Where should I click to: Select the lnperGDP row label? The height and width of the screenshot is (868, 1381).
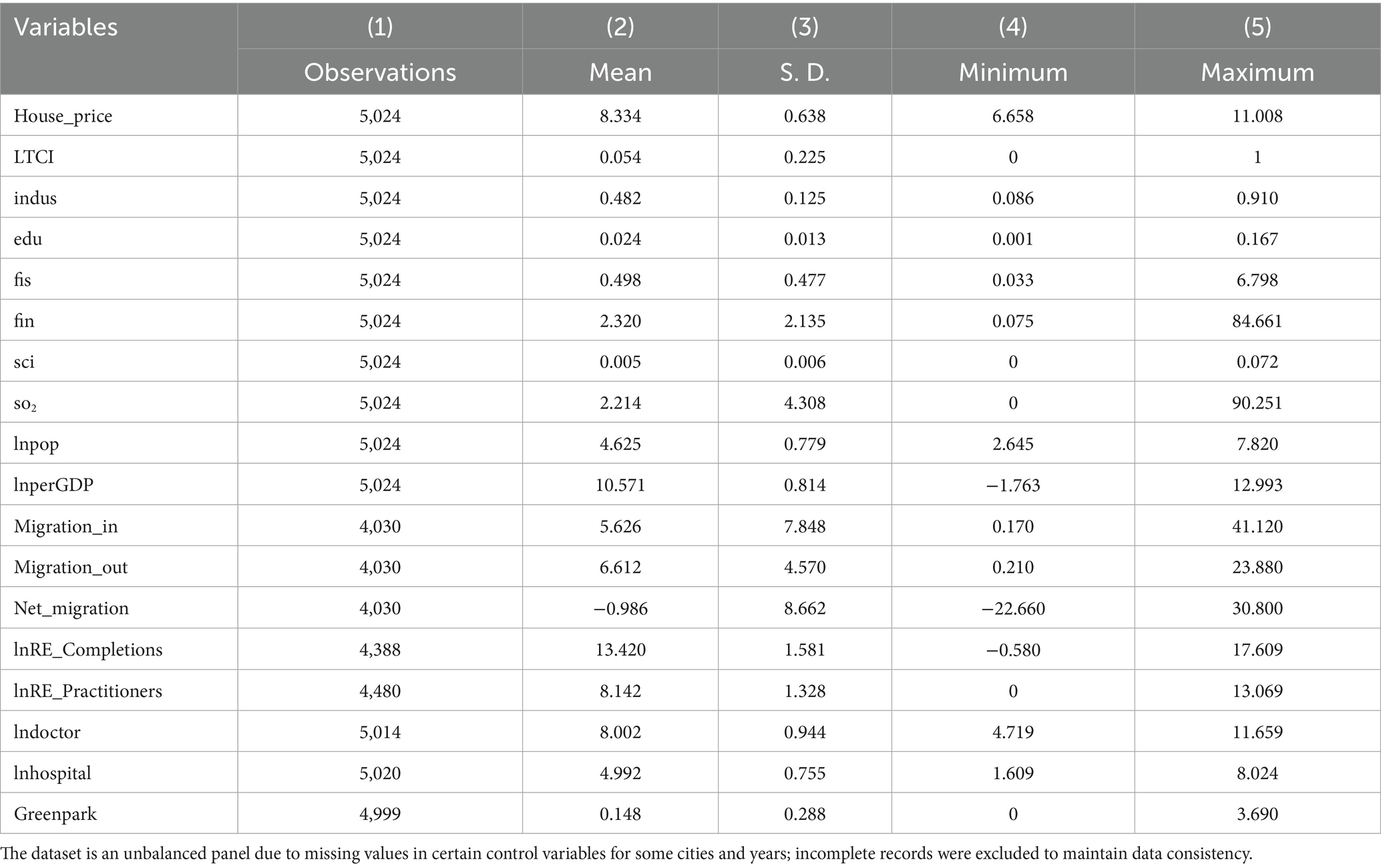(53, 485)
